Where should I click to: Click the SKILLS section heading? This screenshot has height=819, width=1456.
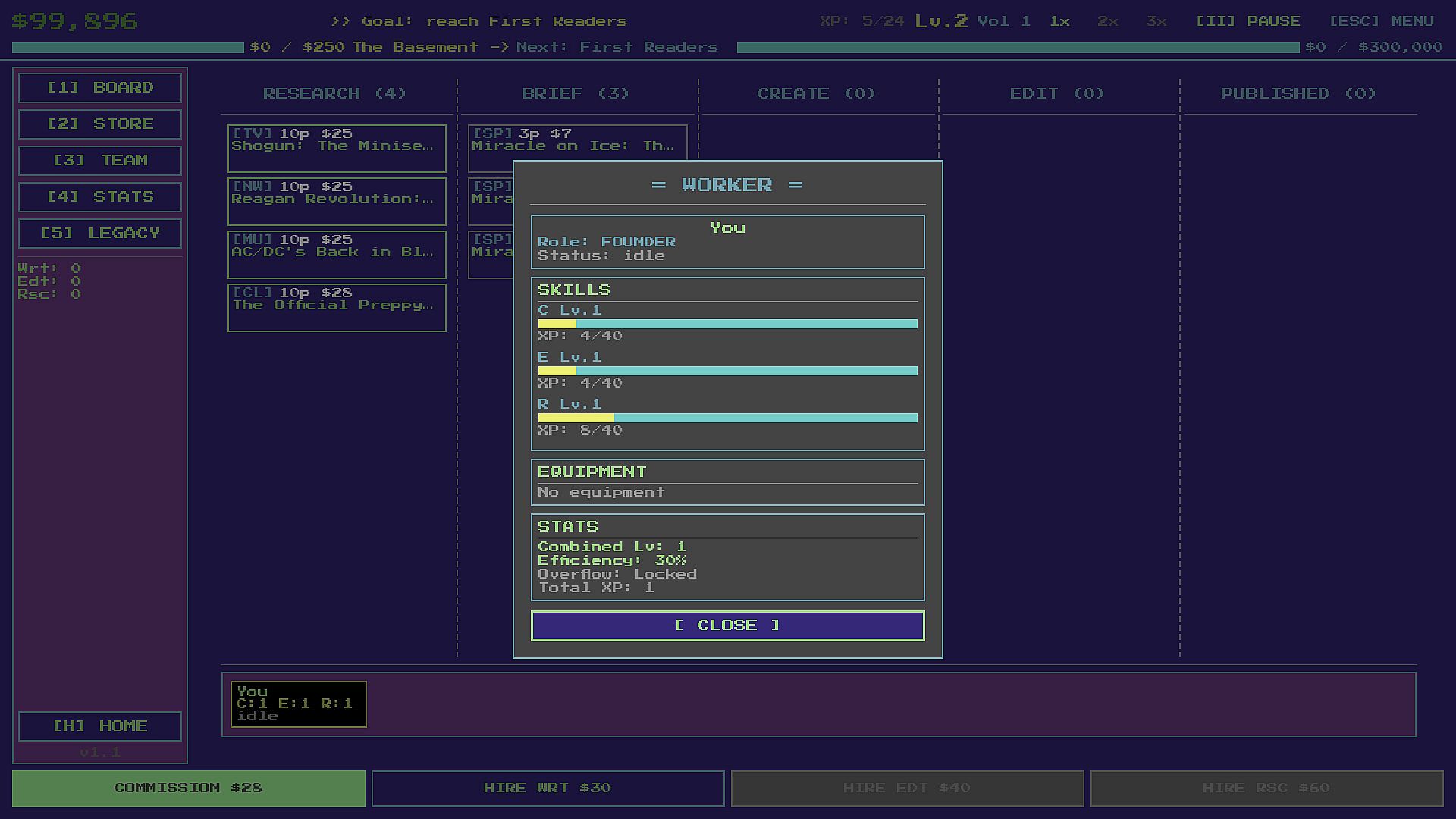click(574, 290)
